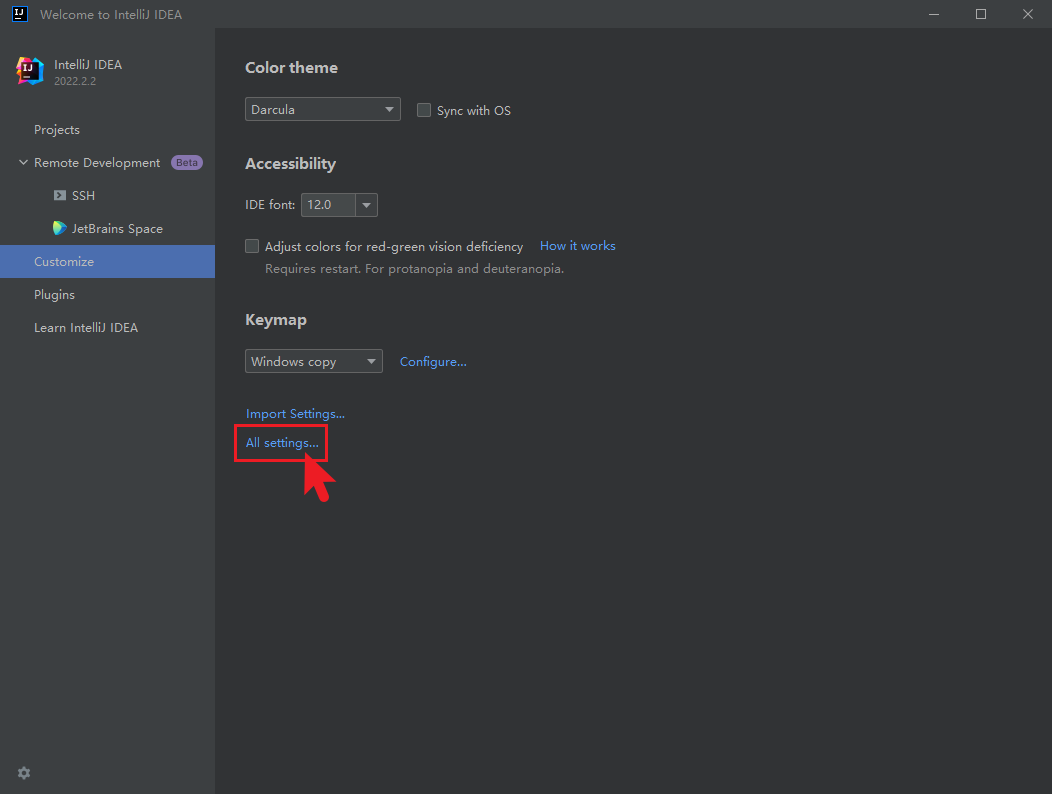Collapse the Remote Development section
This screenshot has width=1052, height=794.
pos(23,162)
